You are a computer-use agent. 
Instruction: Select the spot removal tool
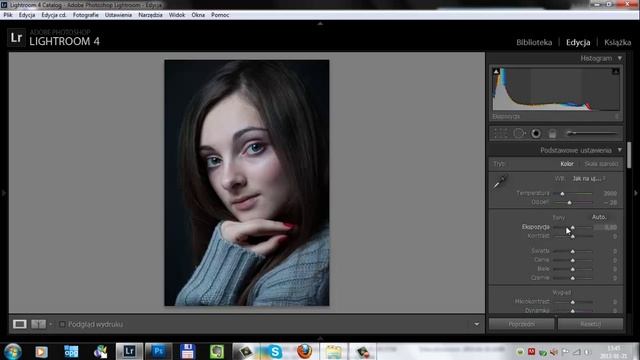click(x=519, y=133)
